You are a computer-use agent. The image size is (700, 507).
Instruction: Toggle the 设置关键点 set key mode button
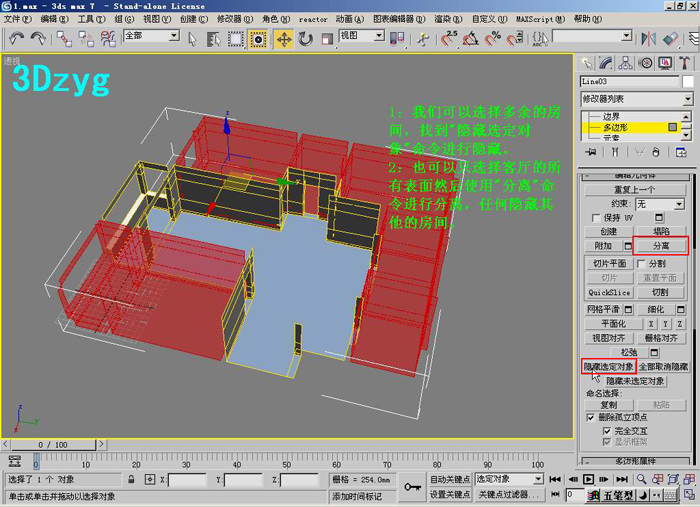coord(450,495)
